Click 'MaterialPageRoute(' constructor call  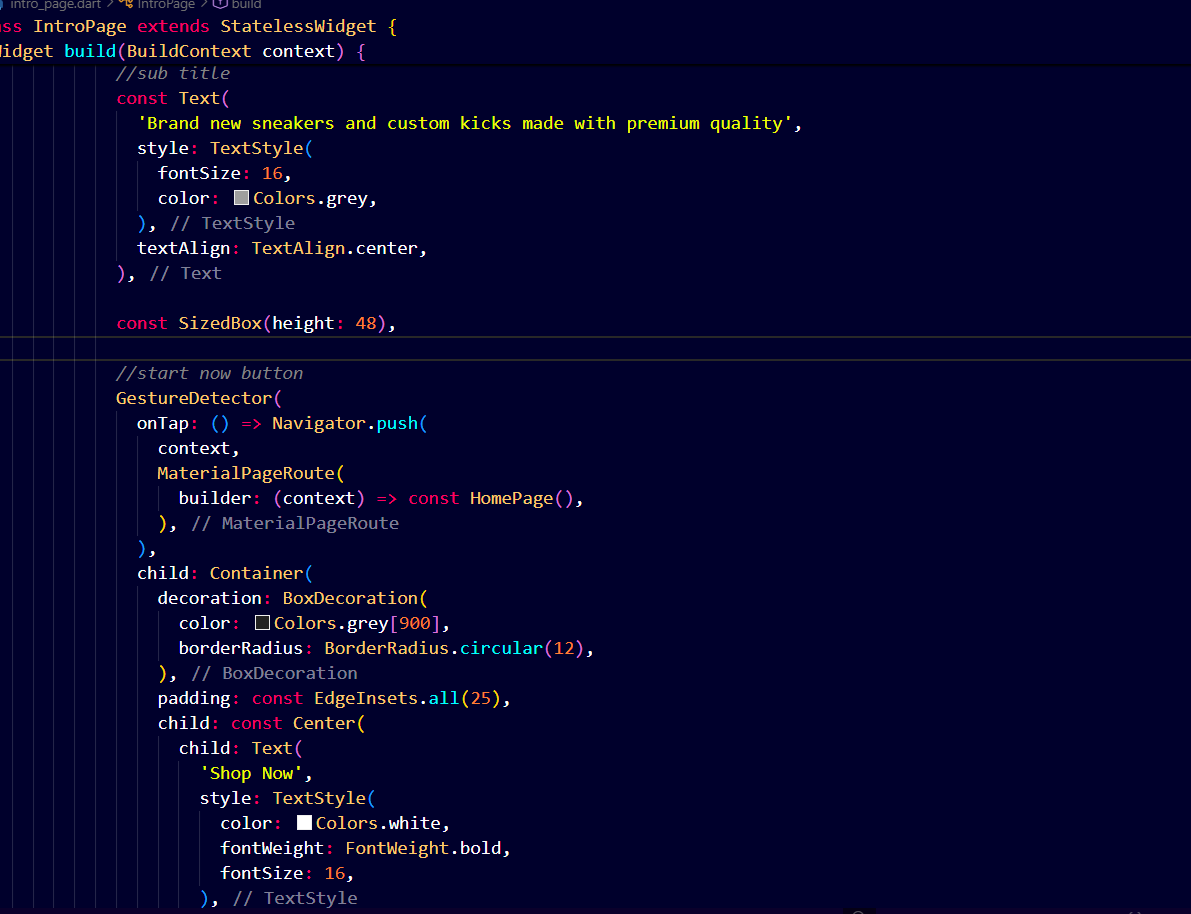point(251,473)
